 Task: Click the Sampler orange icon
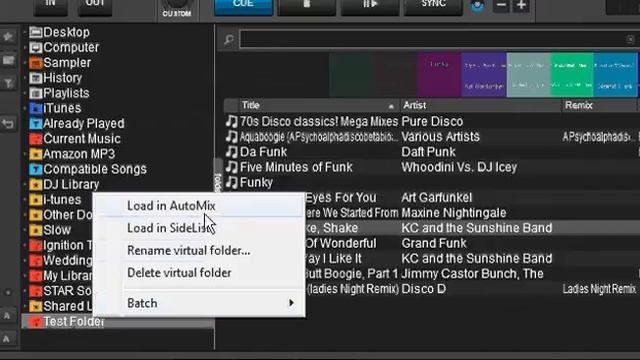(36, 63)
